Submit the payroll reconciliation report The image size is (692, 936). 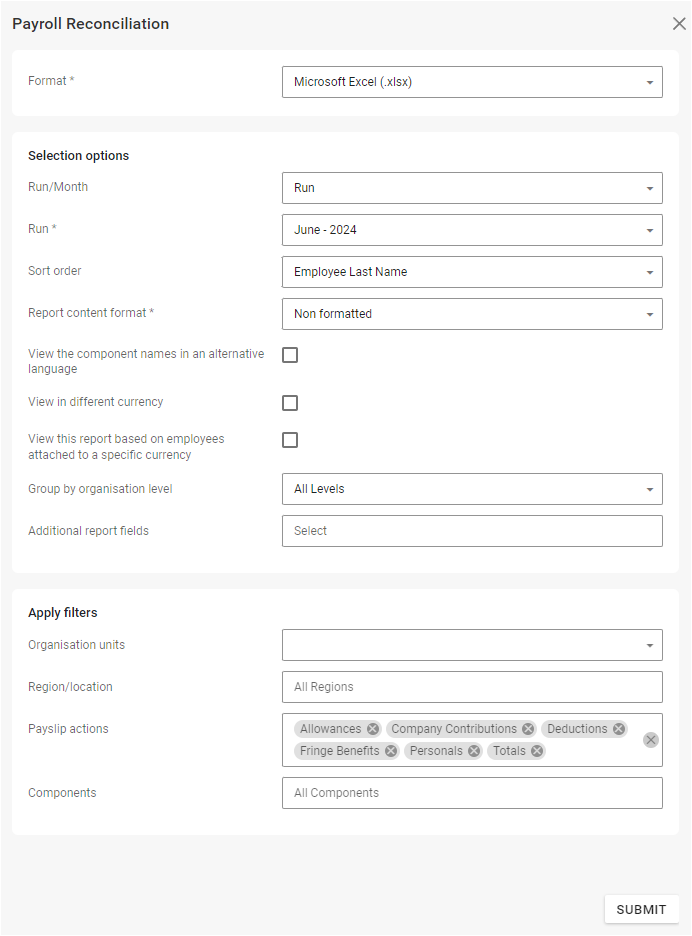click(x=641, y=909)
